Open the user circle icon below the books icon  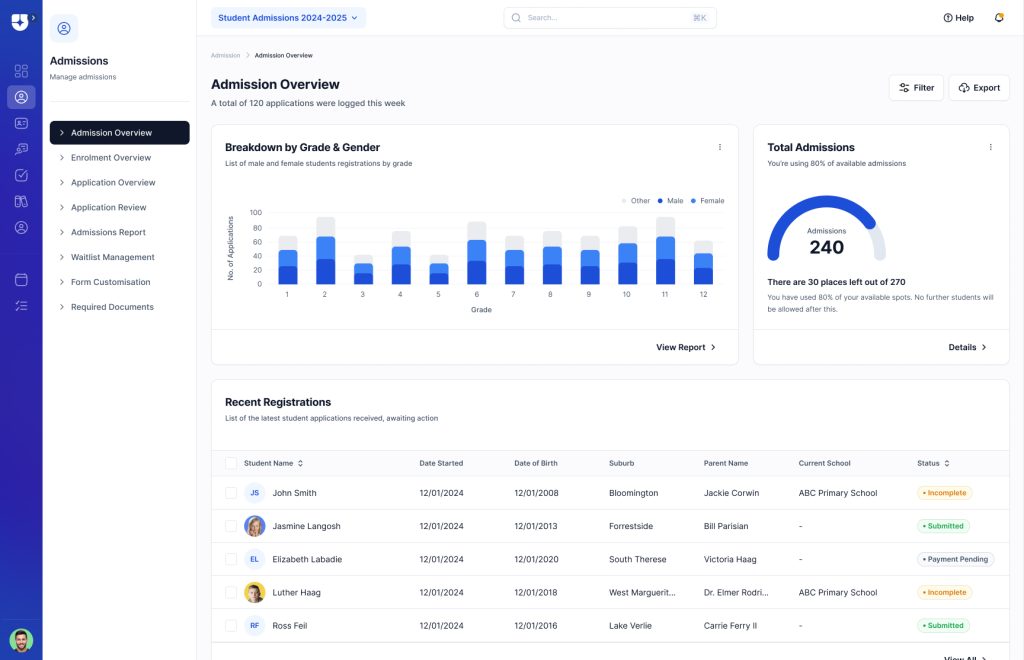coord(22,227)
